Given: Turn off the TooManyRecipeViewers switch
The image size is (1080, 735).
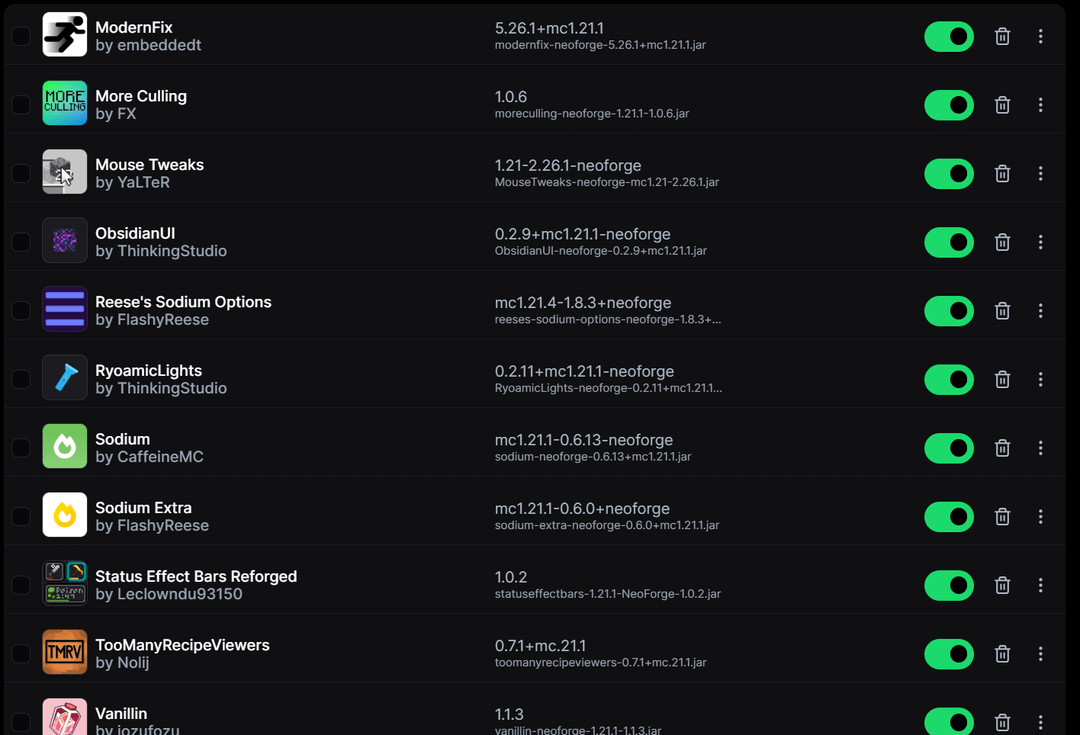Looking at the screenshot, I should point(948,654).
